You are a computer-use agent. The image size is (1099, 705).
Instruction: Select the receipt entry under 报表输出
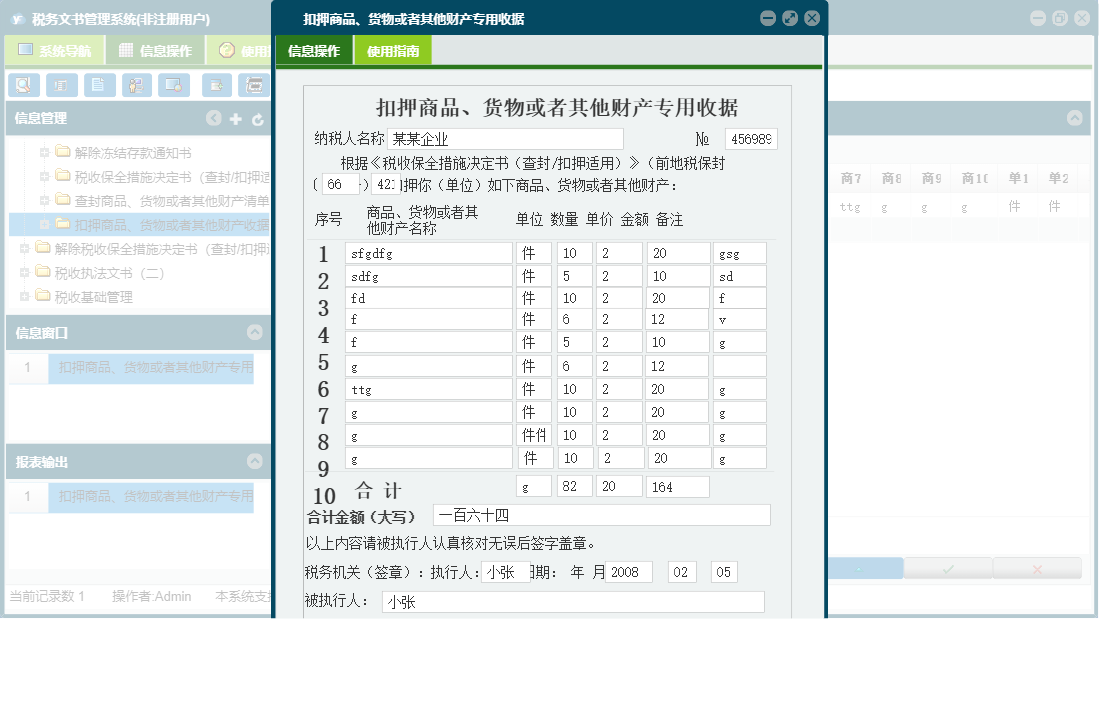(x=150, y=497)
